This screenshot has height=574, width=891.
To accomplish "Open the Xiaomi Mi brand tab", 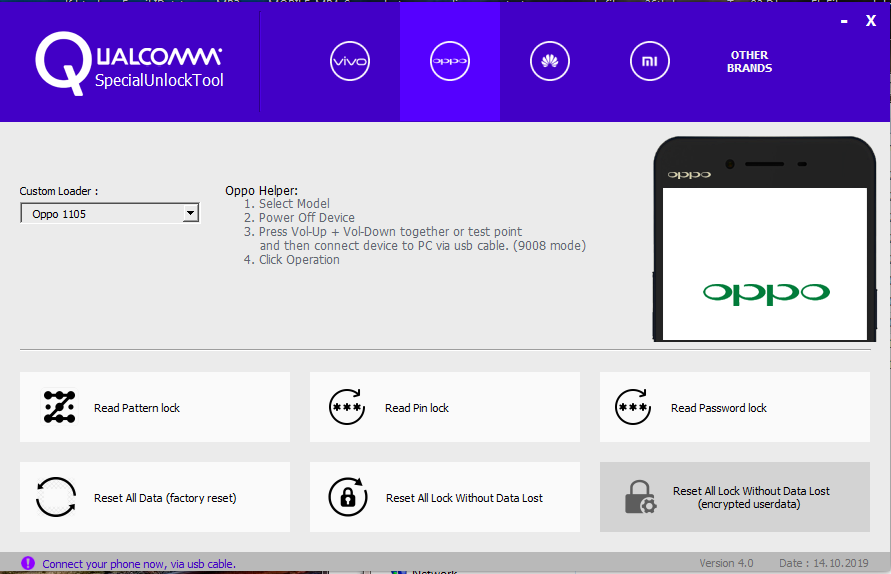I will pyautogui.click(x=649, y=61).
